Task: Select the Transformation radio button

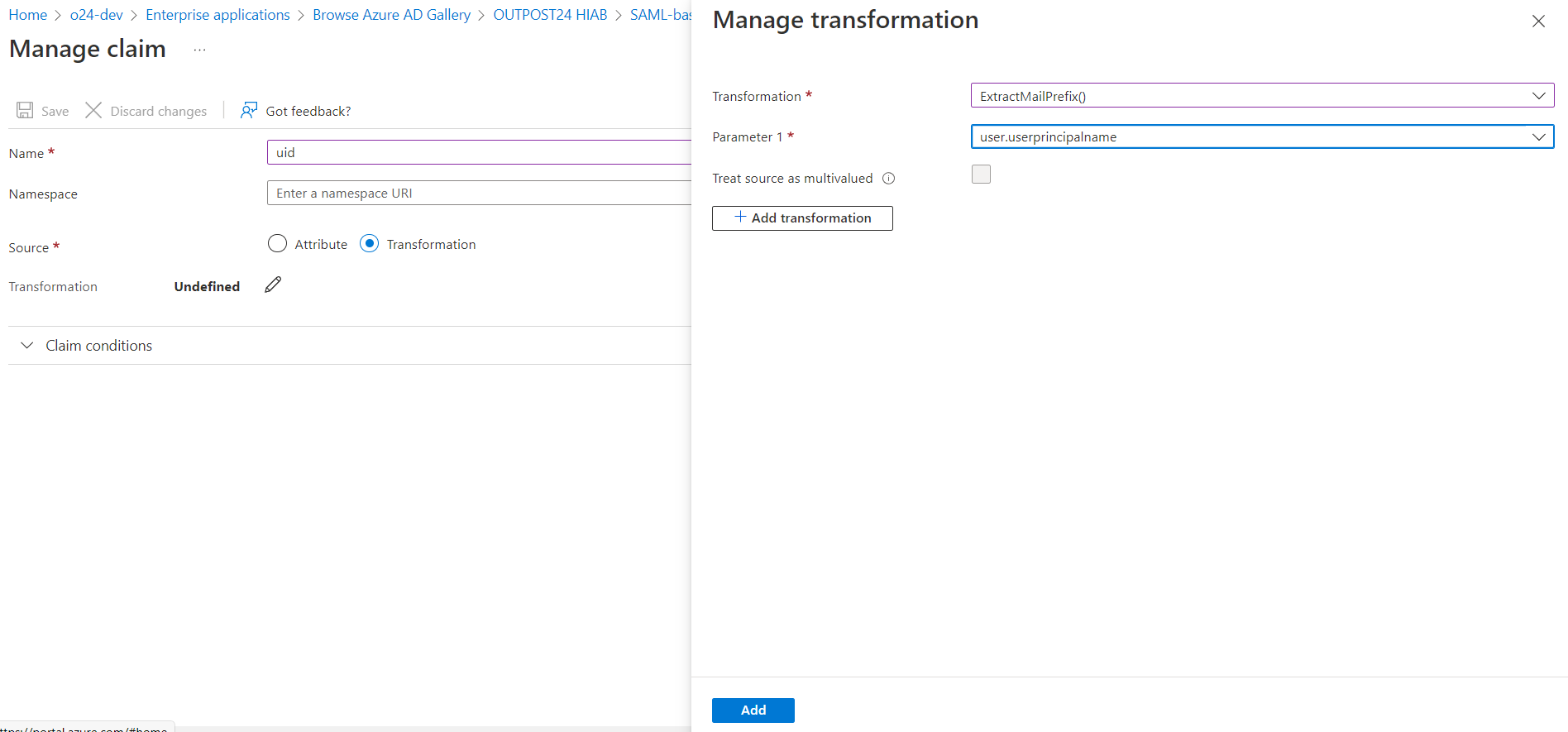Action: coord(370,244)
